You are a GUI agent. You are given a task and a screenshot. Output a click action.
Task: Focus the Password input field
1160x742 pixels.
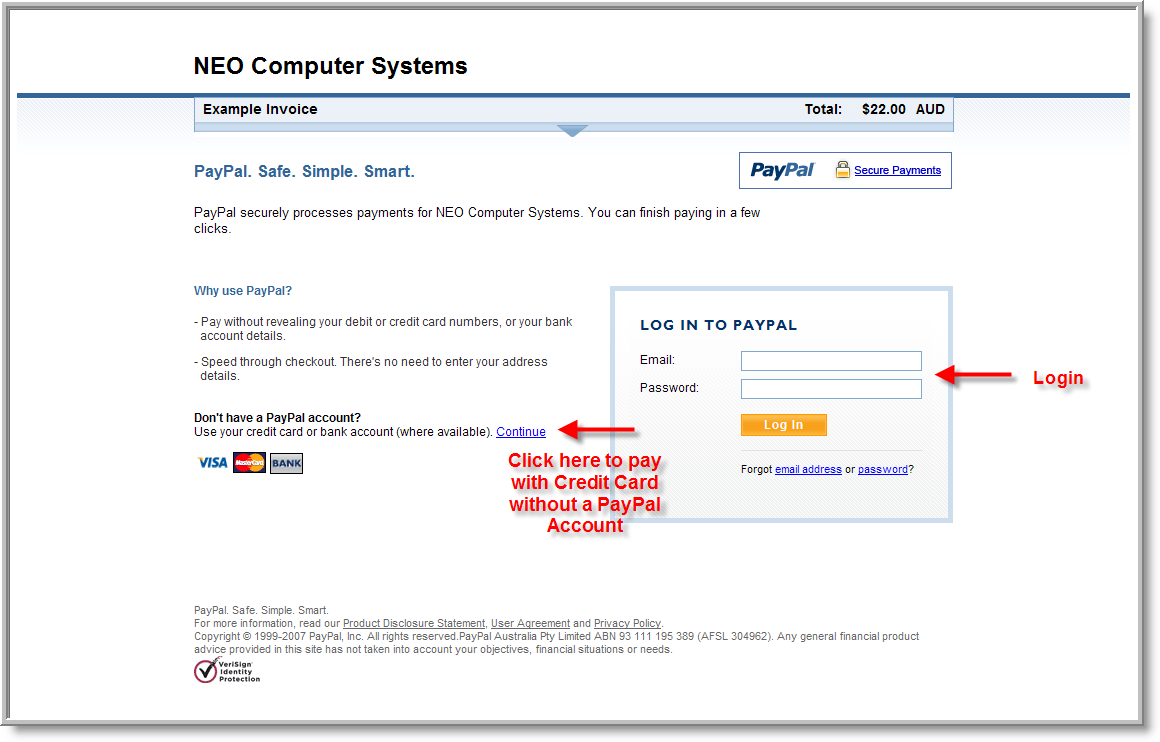coord(830,389)
